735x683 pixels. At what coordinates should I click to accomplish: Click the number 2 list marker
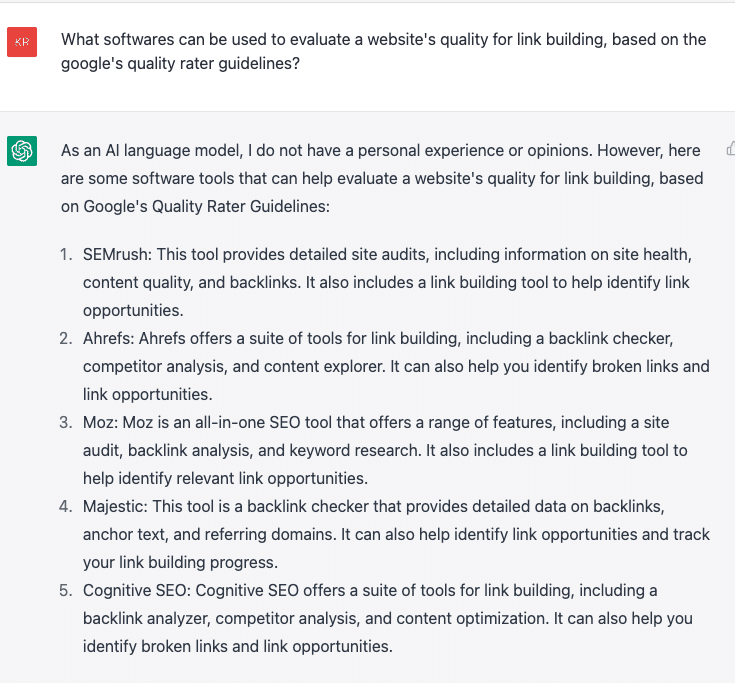65,338
